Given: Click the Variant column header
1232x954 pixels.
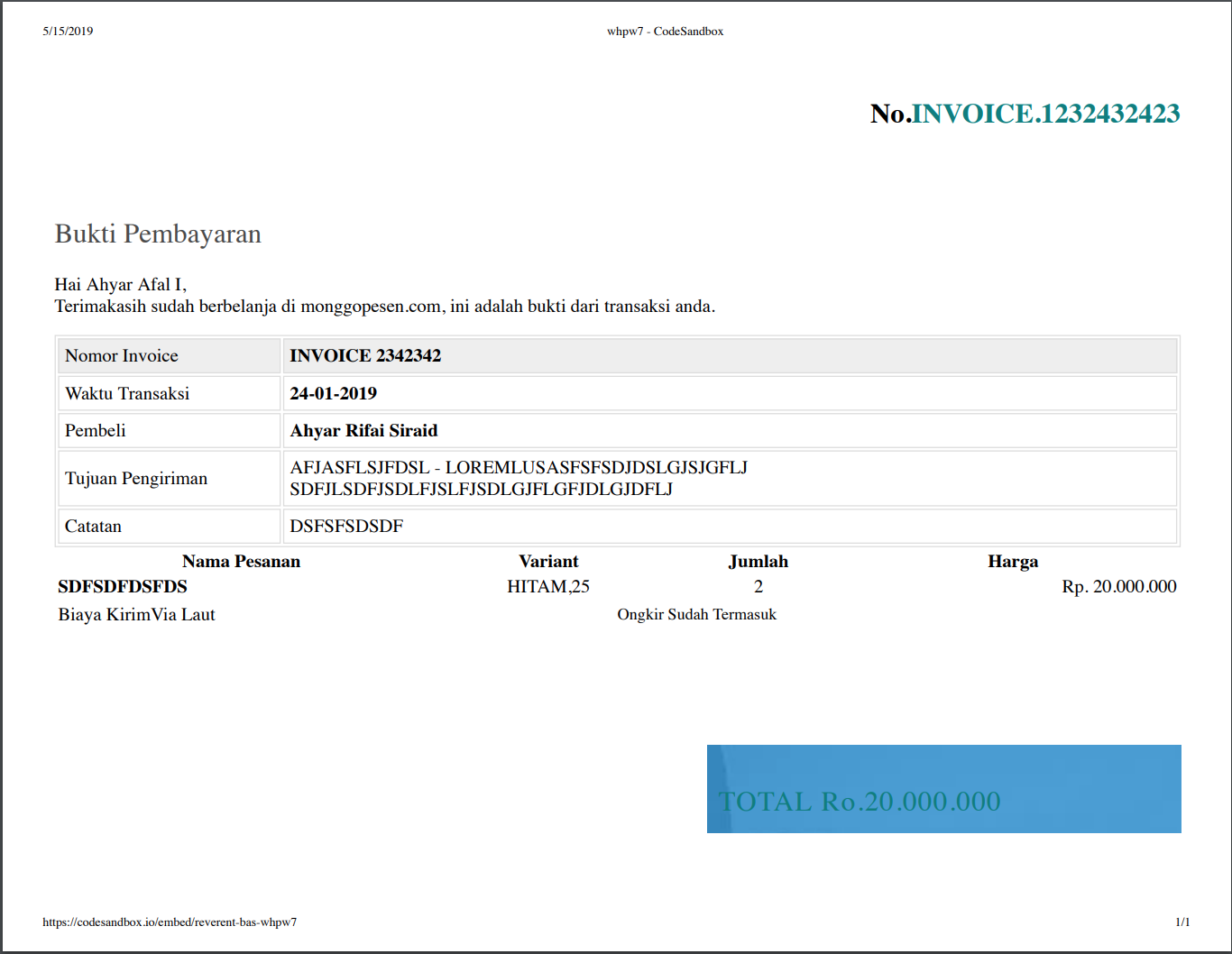Looking at the screenshot, I should pos(548,561).
